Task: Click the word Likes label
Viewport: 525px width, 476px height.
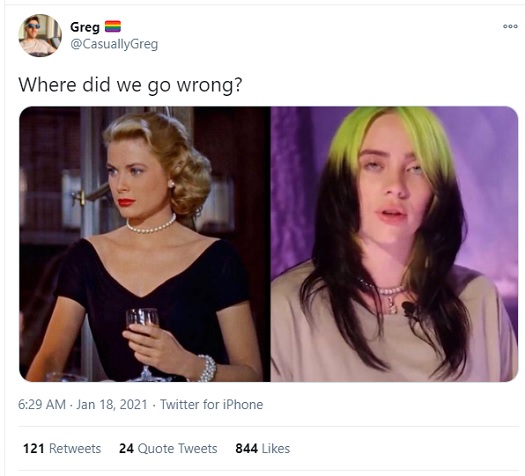Action: [x=276, y=449]
